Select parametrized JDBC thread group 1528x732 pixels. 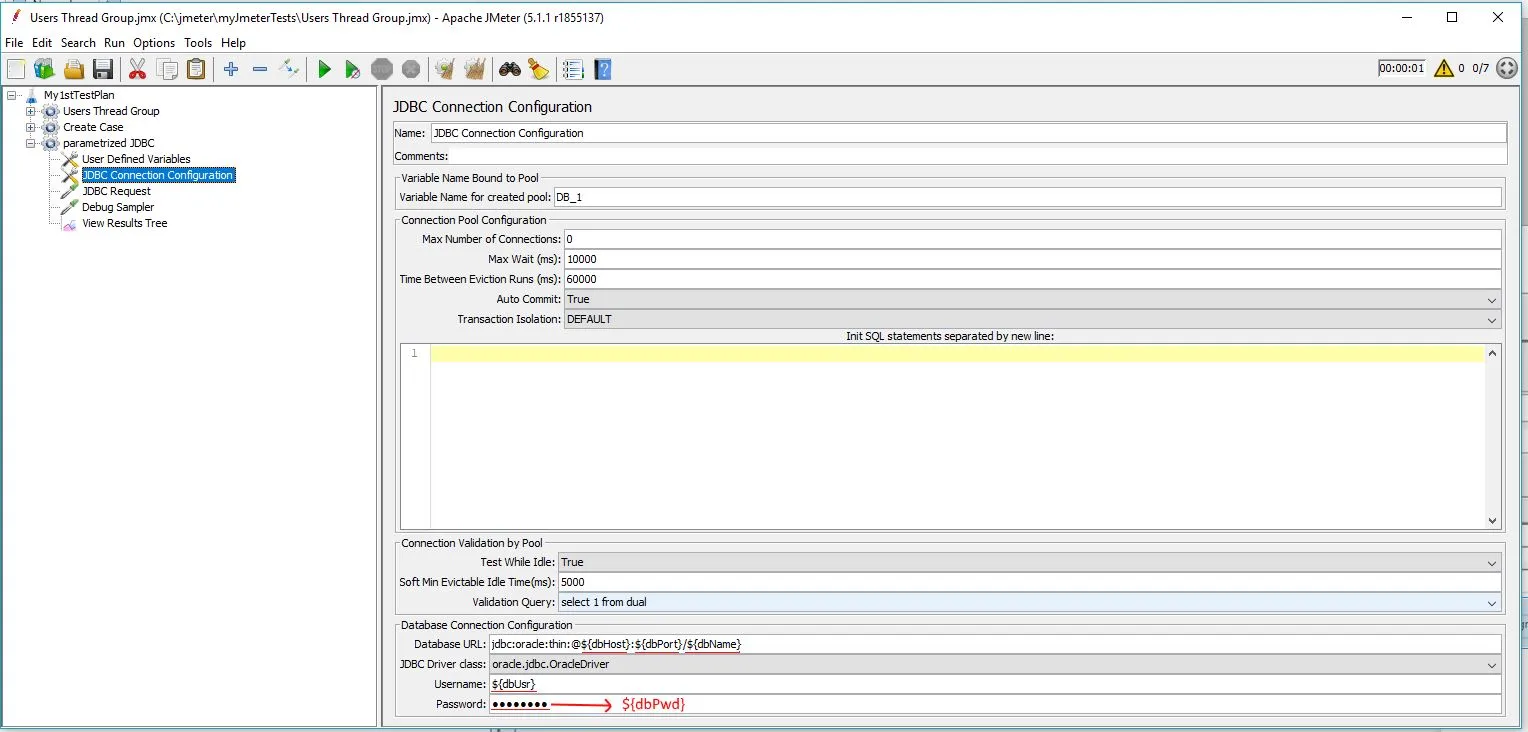(x=108, y=143)
